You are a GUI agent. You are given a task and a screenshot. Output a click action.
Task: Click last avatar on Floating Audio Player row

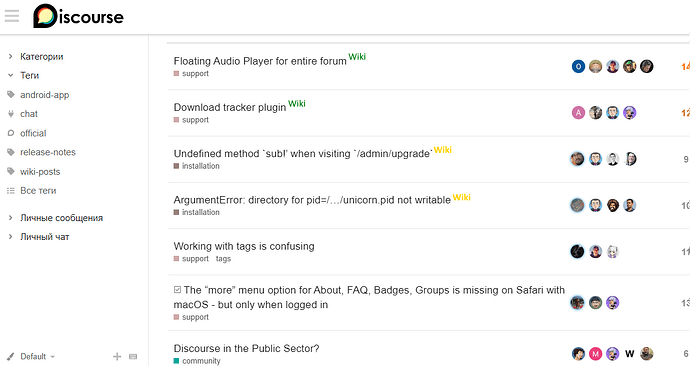[x=646, y=66]
